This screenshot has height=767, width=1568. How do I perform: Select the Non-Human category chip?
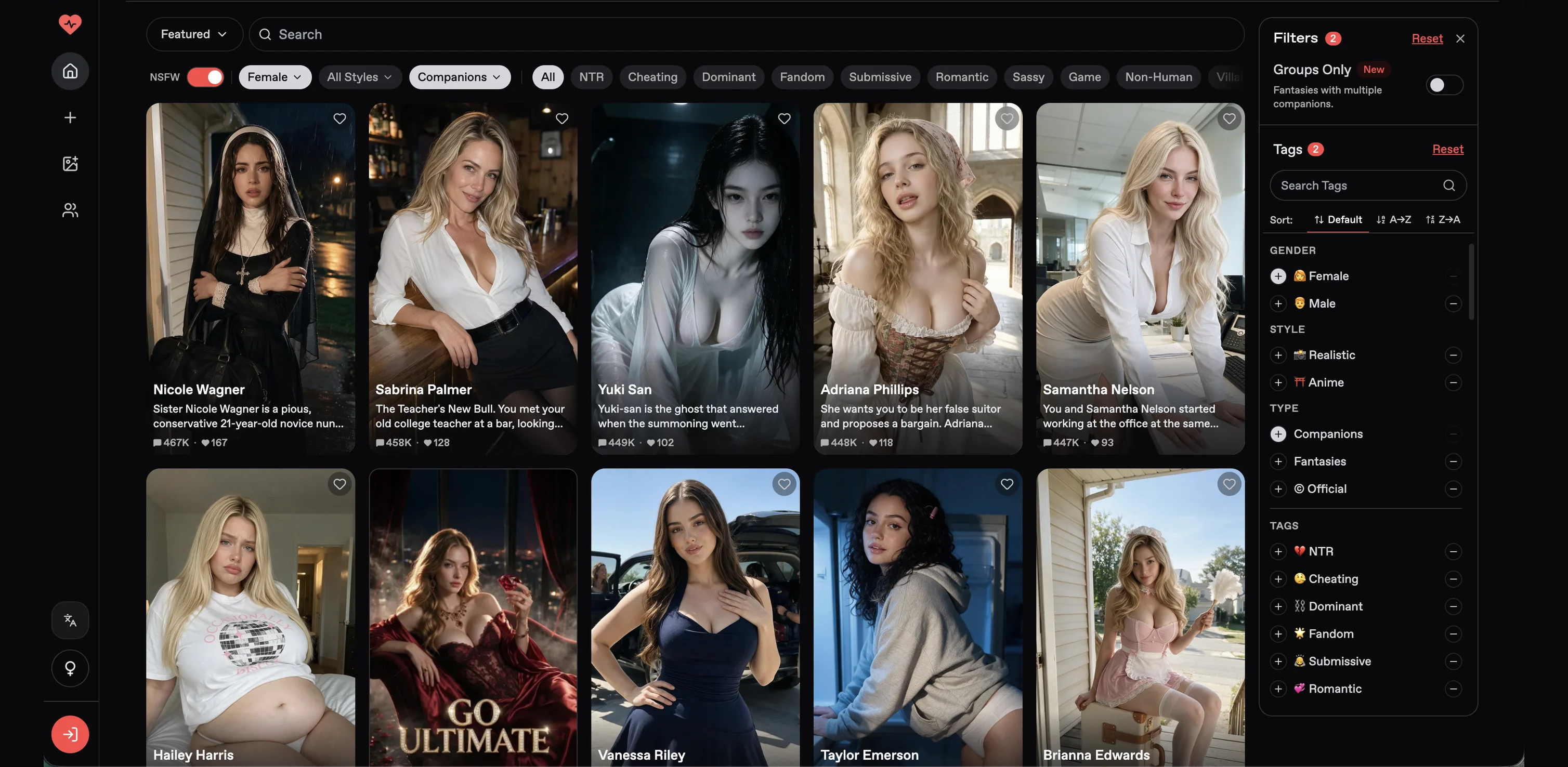1158,77
